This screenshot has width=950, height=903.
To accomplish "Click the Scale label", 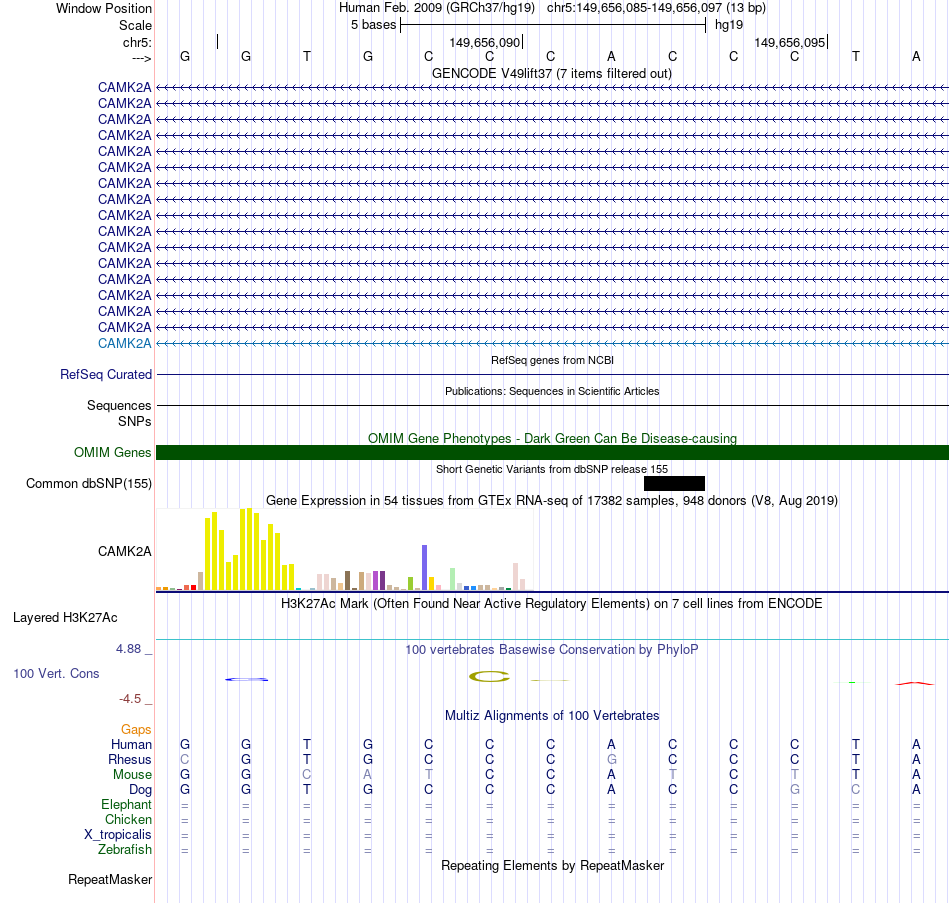I will 135,25.
